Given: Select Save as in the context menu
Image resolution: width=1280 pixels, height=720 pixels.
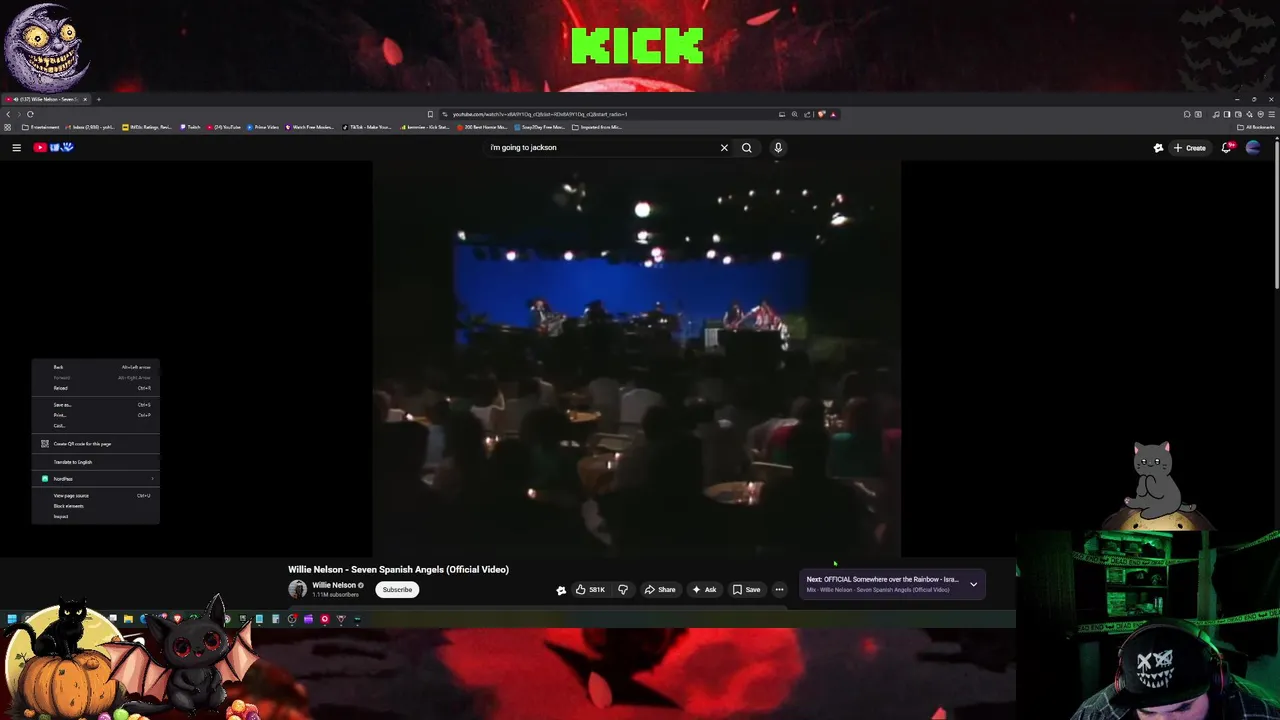Looking at the screenshot, I should pyautogui.click(x=95, y=405).
